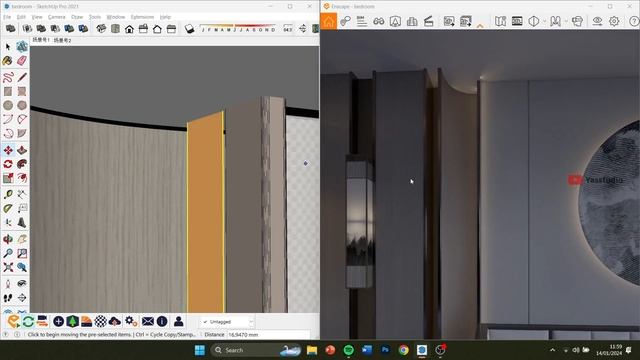Select the Freehand drawing tool
Viewport: 640px width, 360px height.
tap(8, 77)
